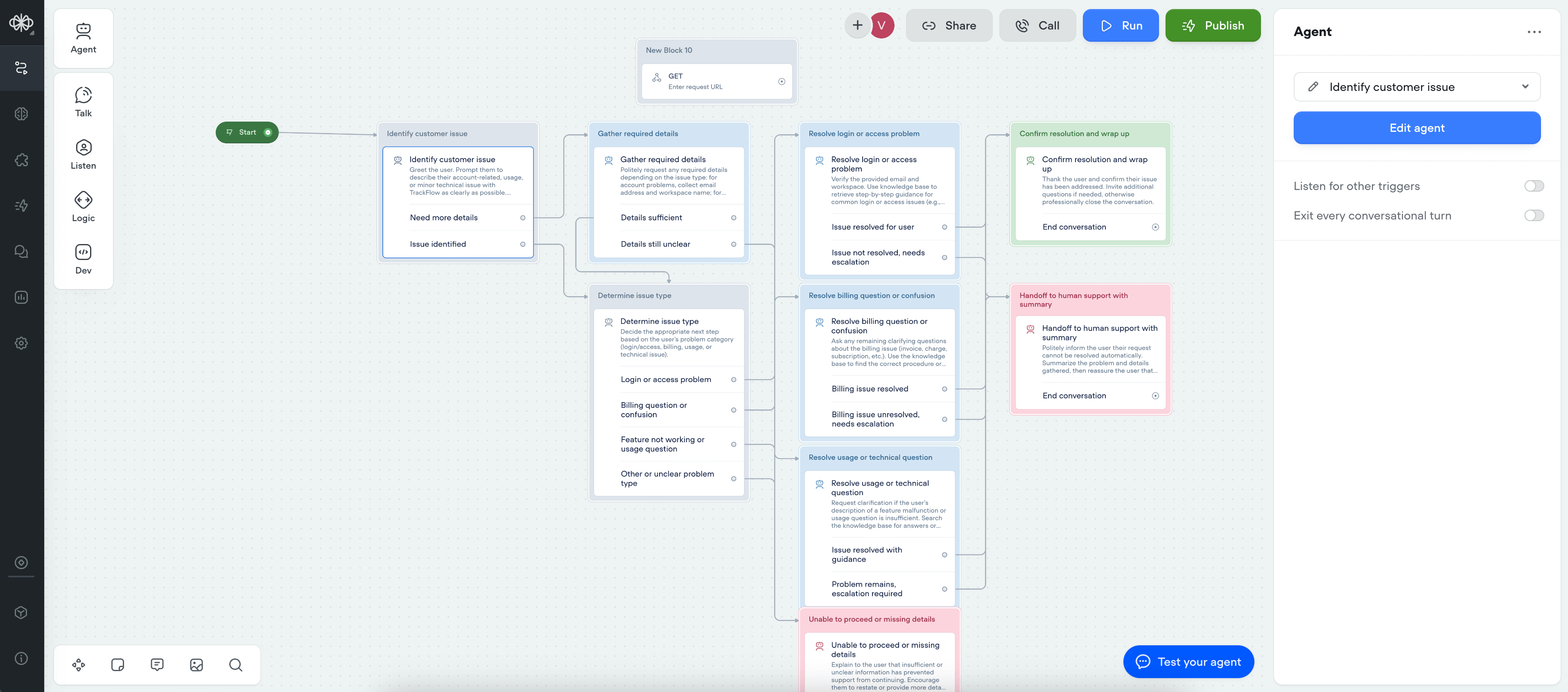Image resolution: width=1568 pixels, height=692 pixels.
Task: Add a sticky note from bottom toolbar
Action: click(x=117, y=665)
